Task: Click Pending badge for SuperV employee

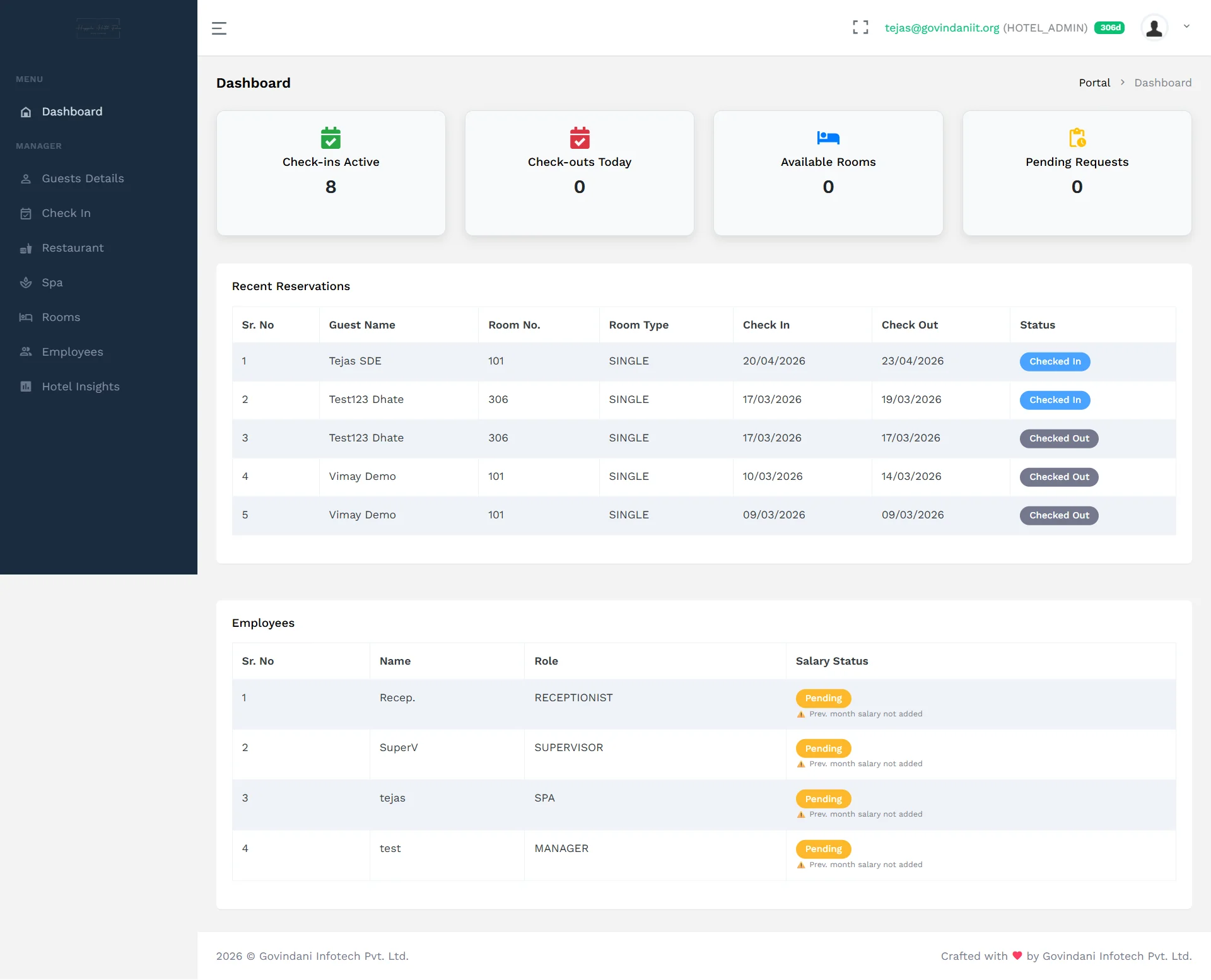Action: 823,749
